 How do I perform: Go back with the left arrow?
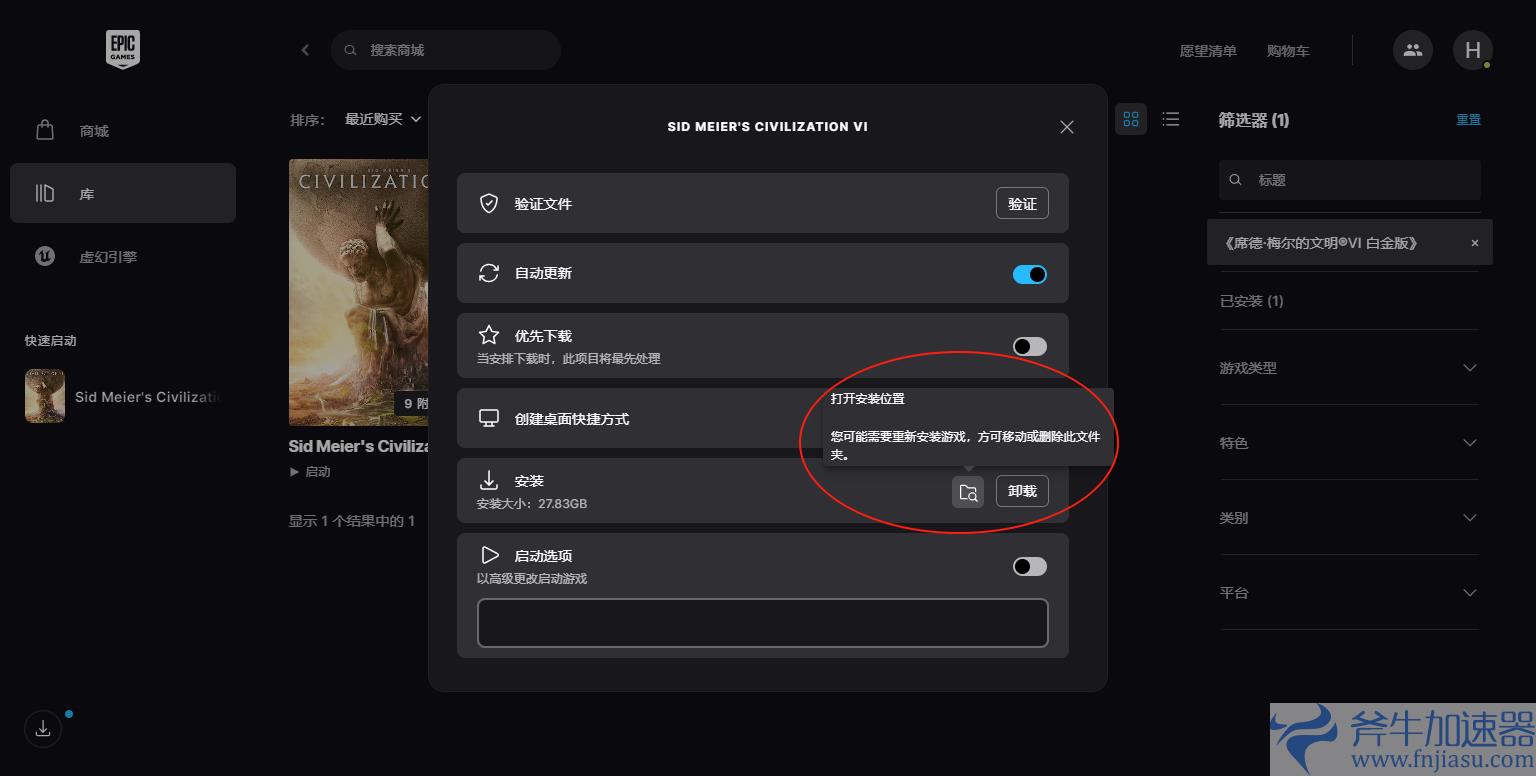[x=305, y=50]
